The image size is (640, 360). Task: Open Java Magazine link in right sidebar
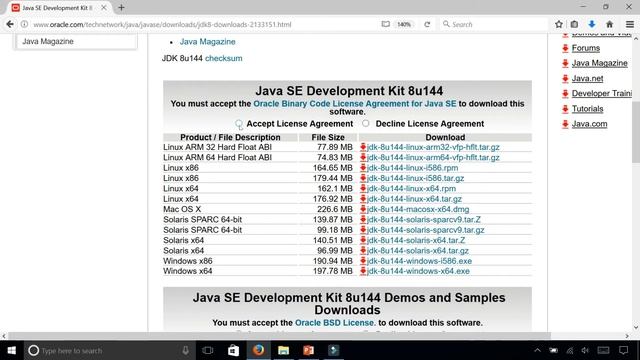coord(600,63)
